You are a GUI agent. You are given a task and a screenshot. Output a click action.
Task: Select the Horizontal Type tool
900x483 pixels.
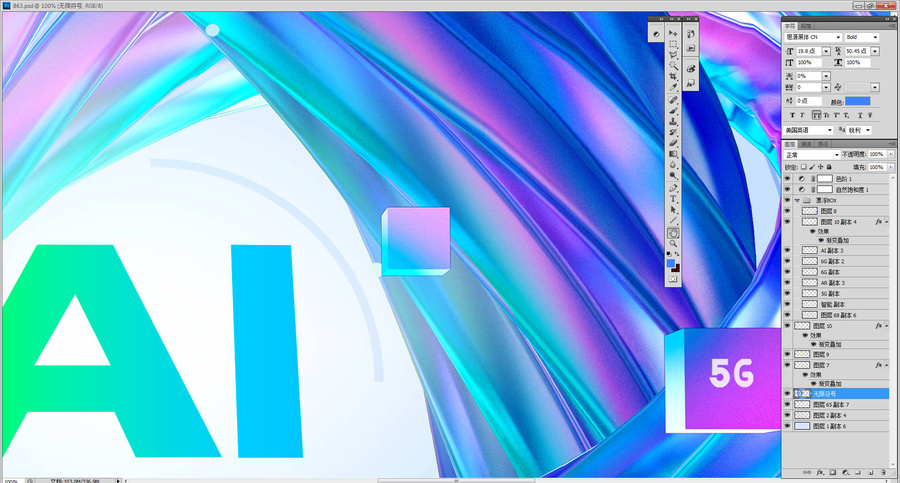click(673, 199)
